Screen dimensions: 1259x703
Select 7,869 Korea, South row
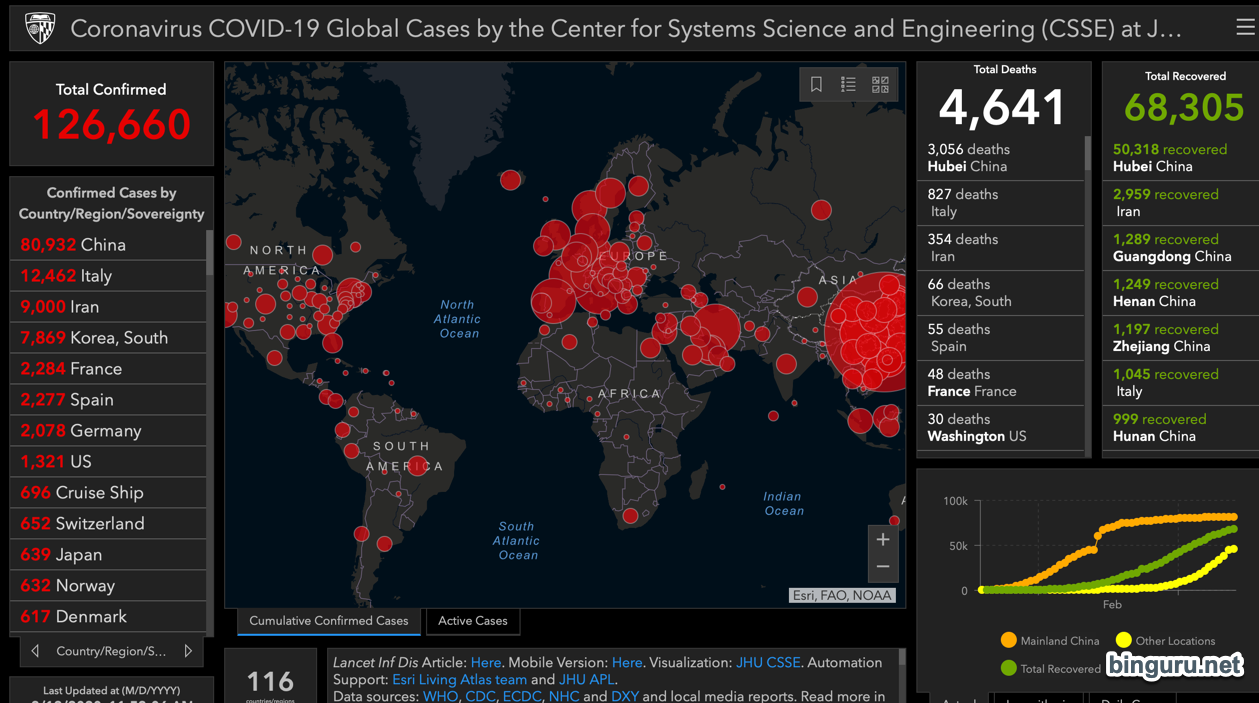108,338
